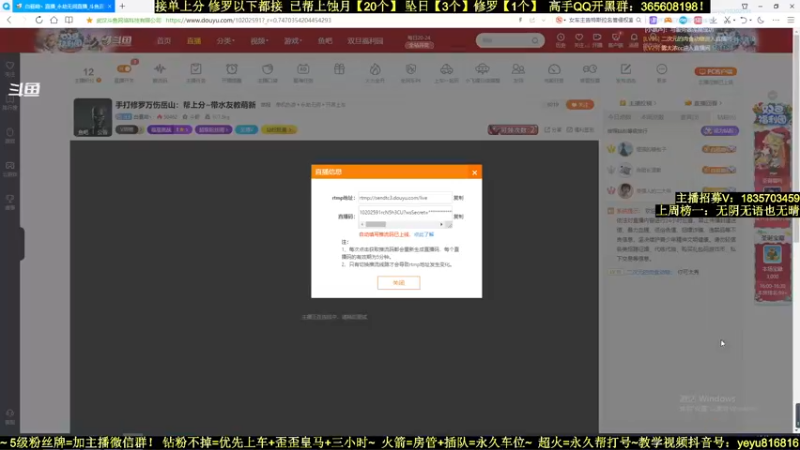Viewport: 800px width, 450px height.
Task: Click the flame icon in streamer toolbar
Action: [x=375, y=69]
